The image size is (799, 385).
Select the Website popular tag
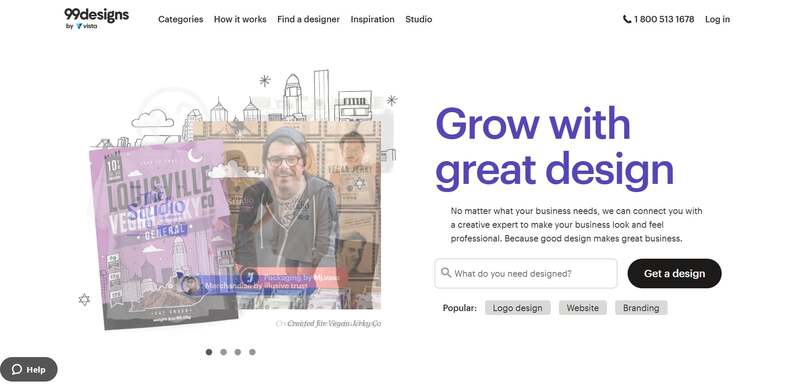[582, 308]
